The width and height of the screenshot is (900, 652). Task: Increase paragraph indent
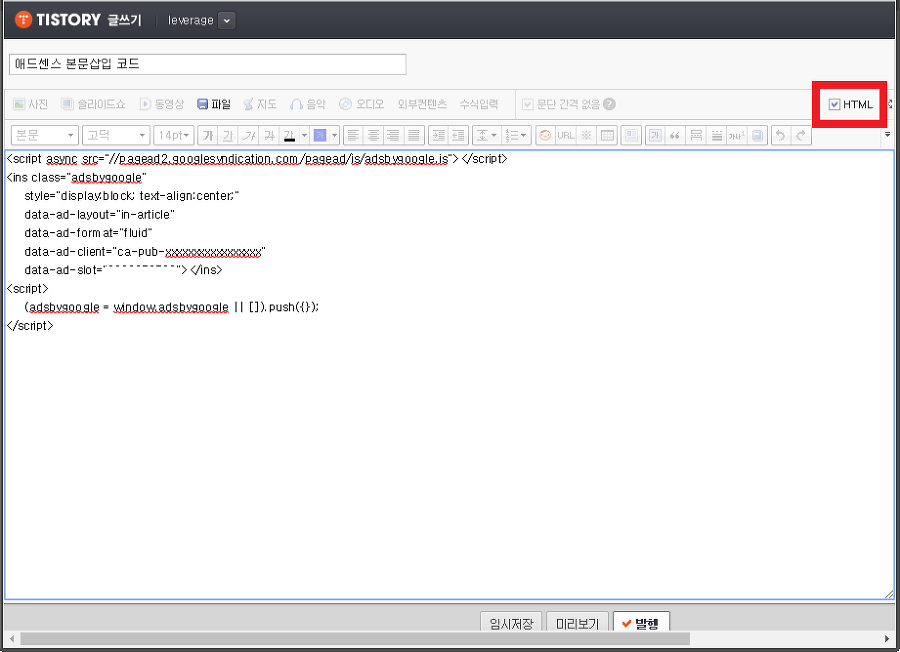click(439, 135)
